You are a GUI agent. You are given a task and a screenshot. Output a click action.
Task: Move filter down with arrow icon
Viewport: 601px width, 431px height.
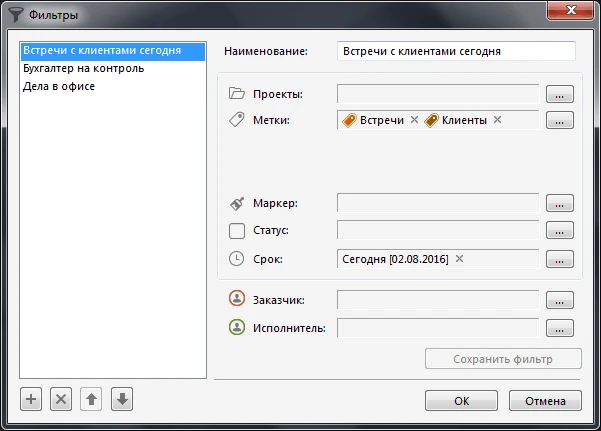[121, 399]
